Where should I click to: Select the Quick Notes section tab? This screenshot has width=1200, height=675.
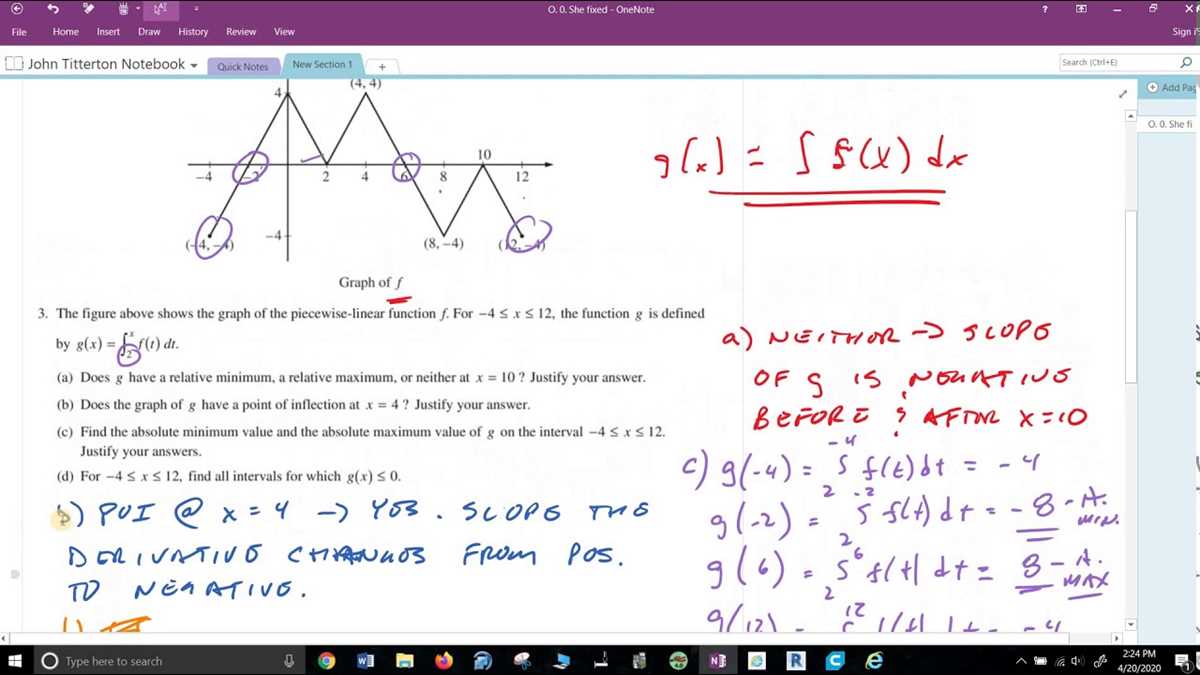(x=243, y=67)
